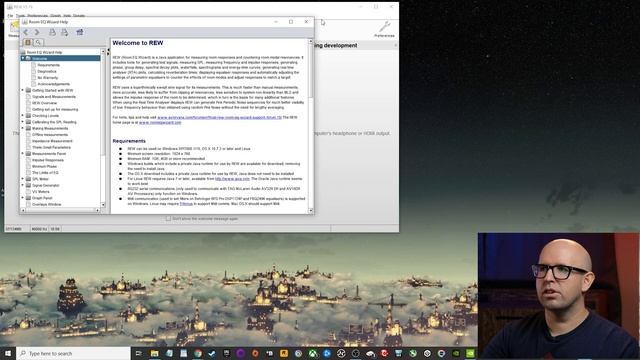Follow the roomeqwizard.com home page link
The image size is (640, 360).
(x=160, y=122)
